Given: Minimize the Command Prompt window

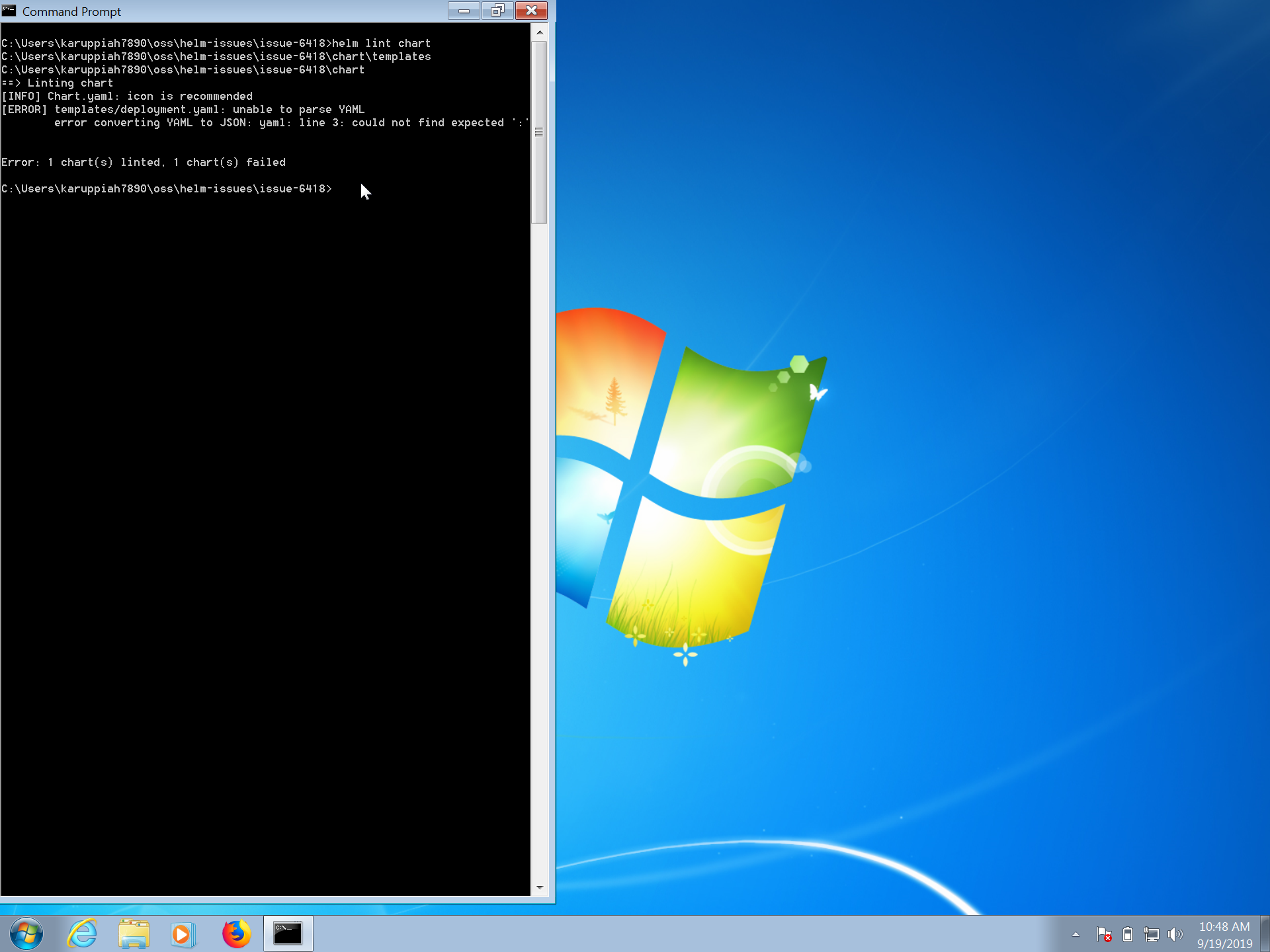Looking at the screenshot, I should 463,11.
